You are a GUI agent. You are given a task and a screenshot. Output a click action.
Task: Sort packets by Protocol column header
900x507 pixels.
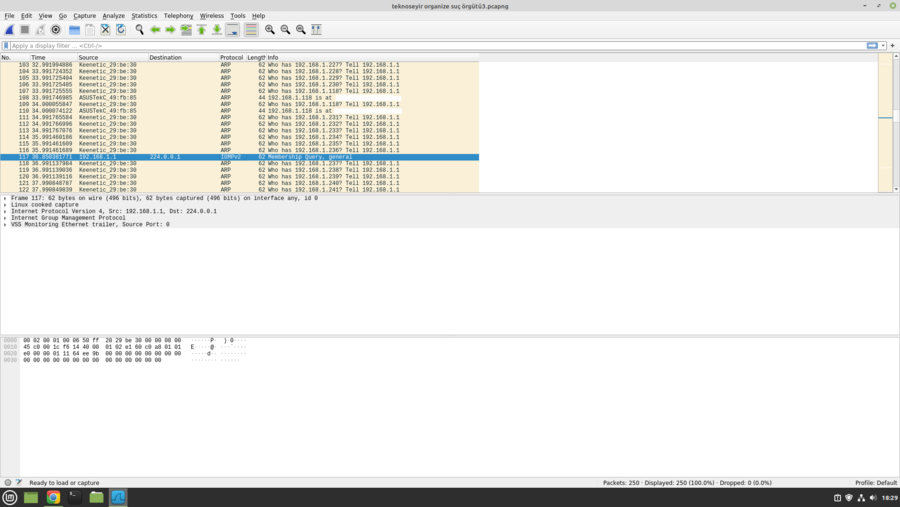(231, 57)
